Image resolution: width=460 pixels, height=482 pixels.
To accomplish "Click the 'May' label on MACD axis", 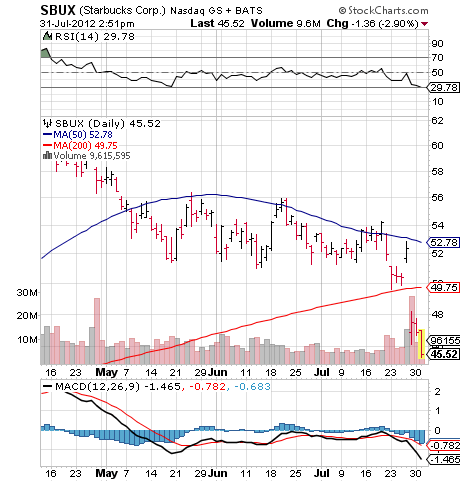I will point(107,473).
